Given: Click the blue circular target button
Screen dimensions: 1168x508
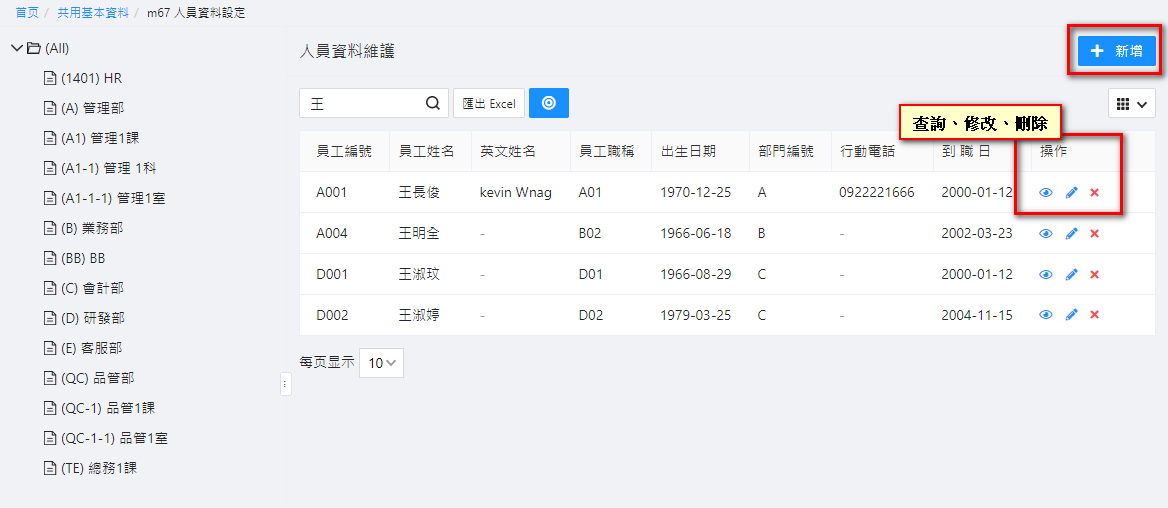Looking at the screenshot, I should tap(548, 103).
